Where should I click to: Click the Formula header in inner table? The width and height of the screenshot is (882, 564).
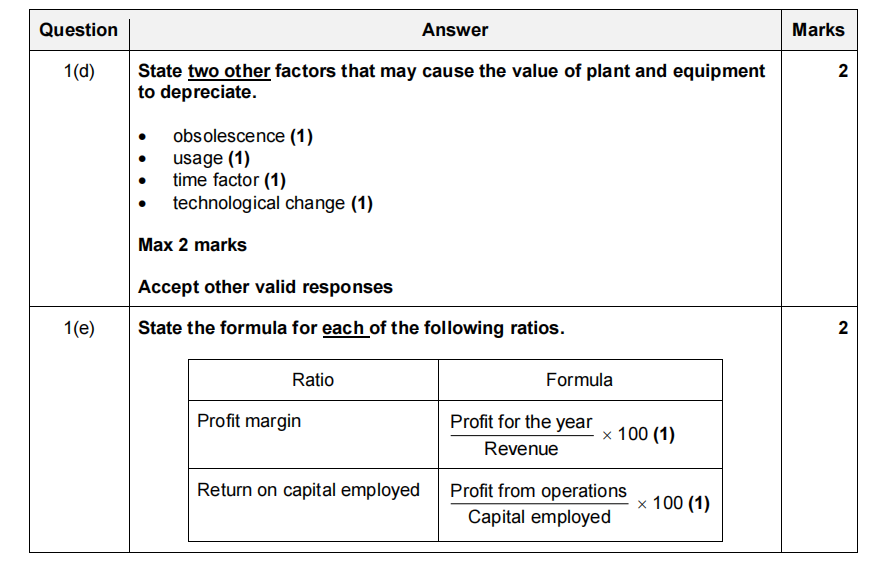click(x=579, y=380)
